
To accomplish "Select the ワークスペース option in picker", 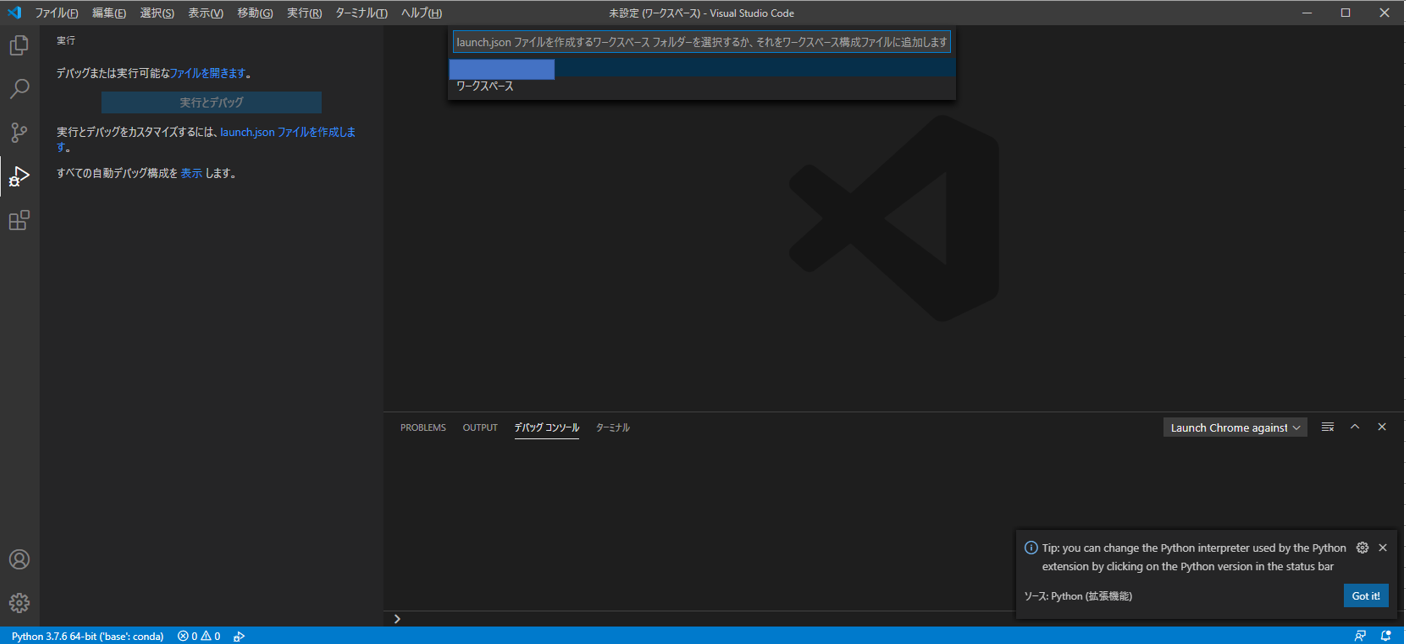I will [702, 87].
